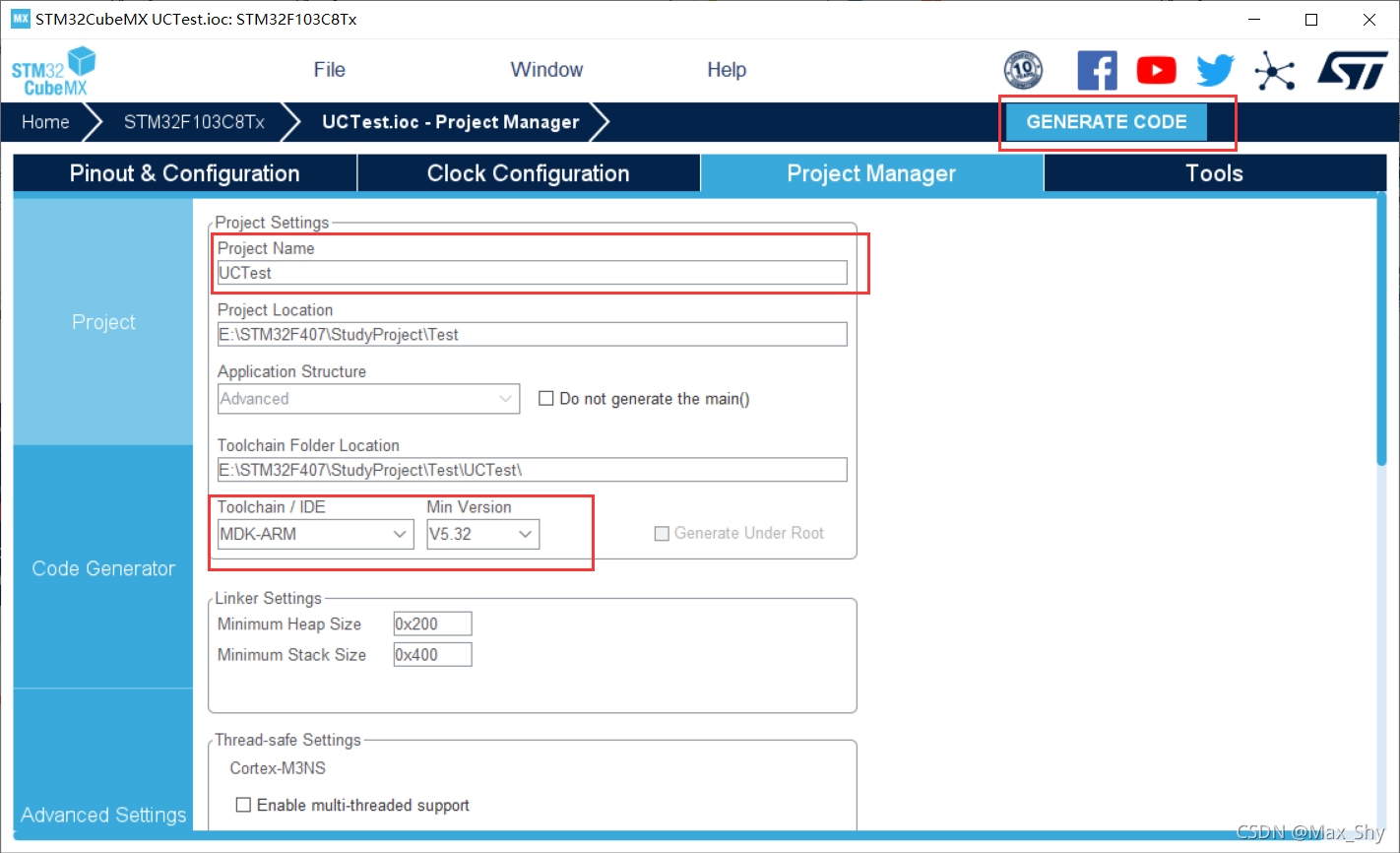The height and width of the screenshot is (853, 1400).
Task: Open the Help menu
Action: 727,70
